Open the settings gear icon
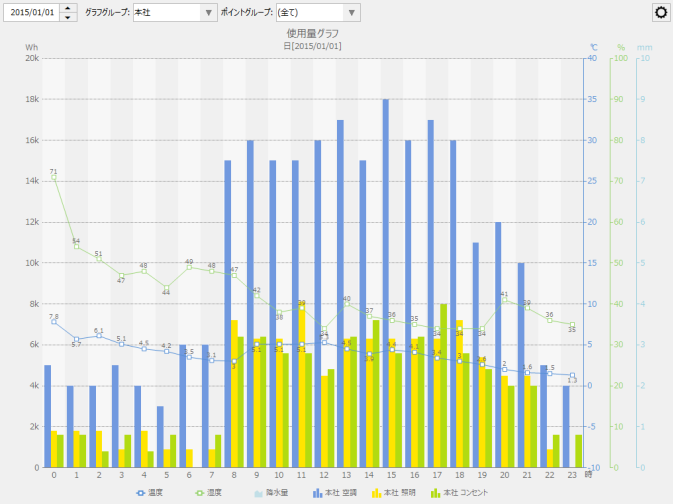673x504 pixels. point(660,12)
